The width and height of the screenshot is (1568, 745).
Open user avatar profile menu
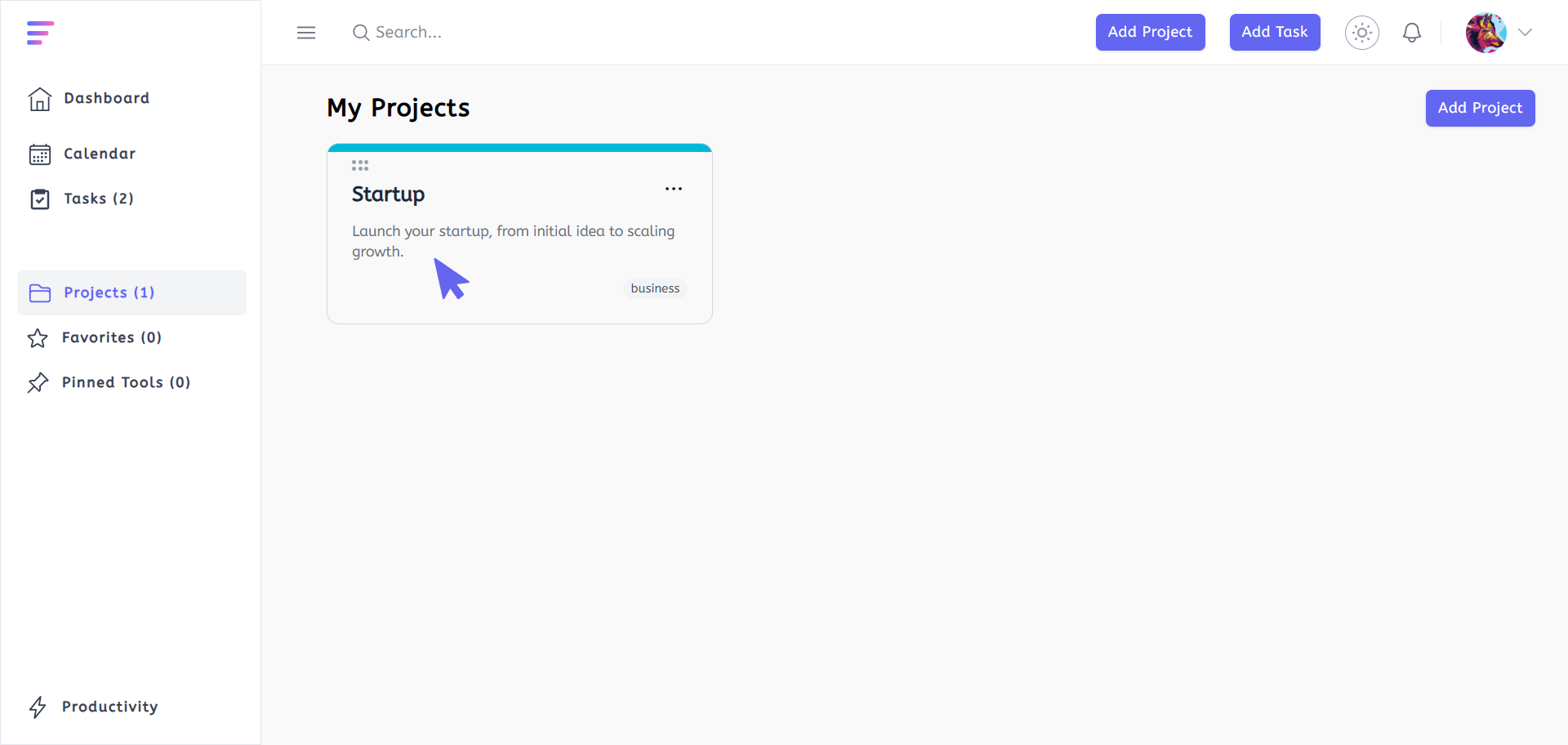pyautogui.click(x=1486, y=33)
